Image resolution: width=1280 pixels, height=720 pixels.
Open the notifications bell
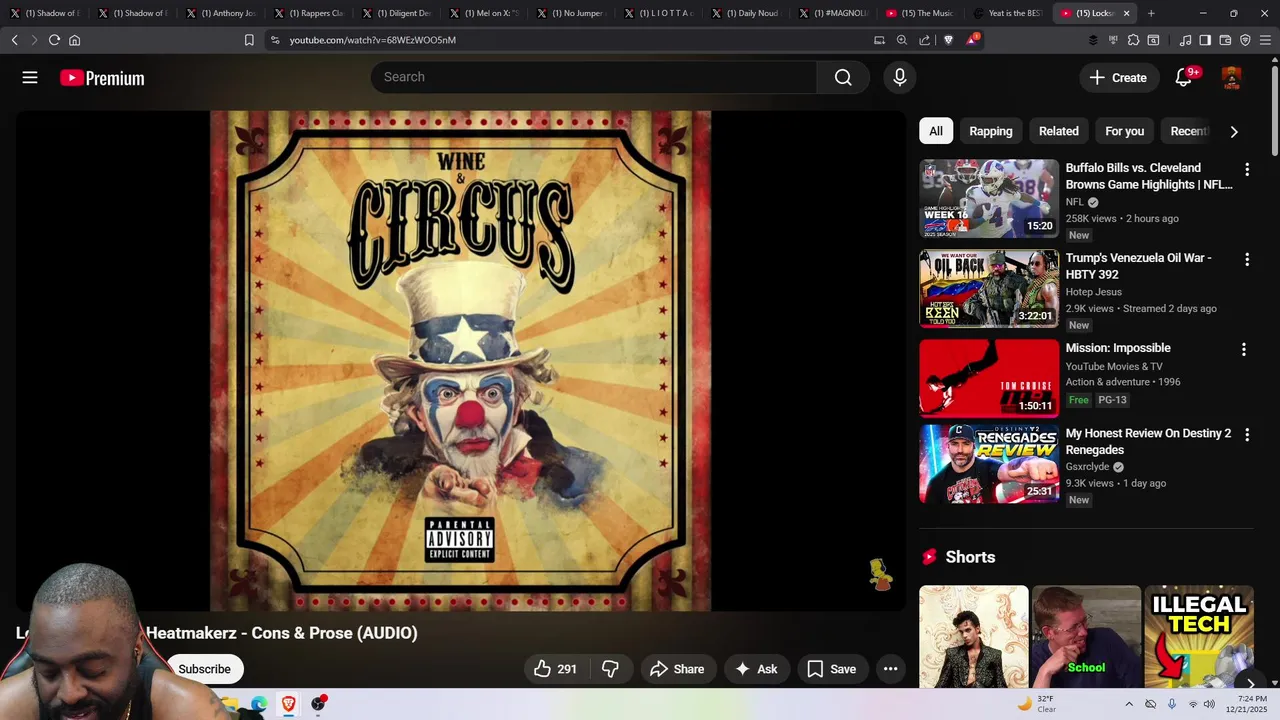[1184, 77]
